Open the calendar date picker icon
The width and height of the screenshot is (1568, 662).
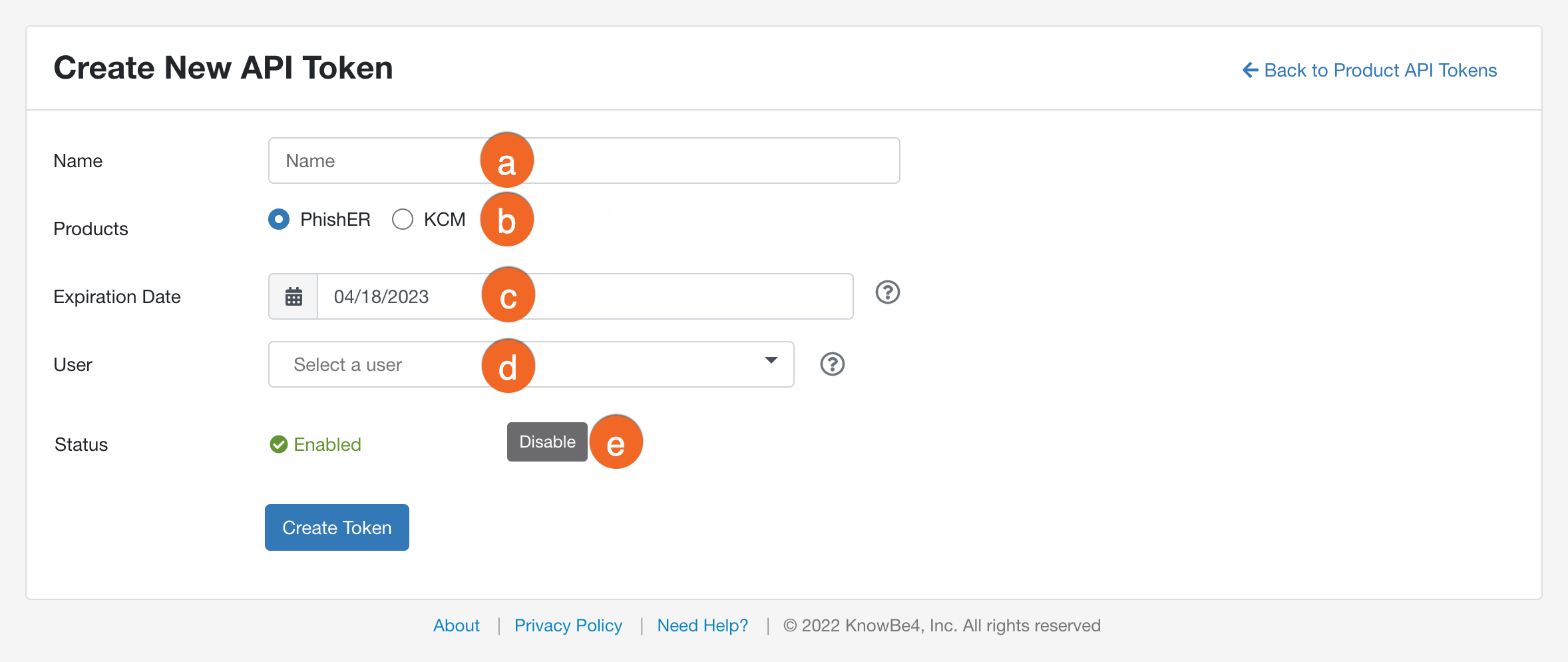[293, 296]
